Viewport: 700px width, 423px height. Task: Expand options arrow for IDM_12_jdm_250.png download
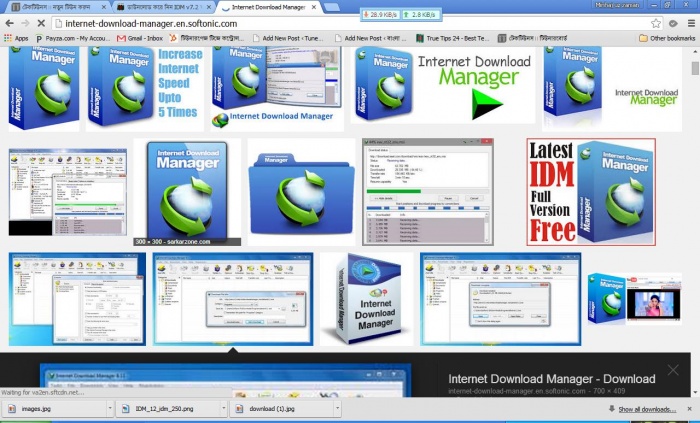click(x=224, y=408)
